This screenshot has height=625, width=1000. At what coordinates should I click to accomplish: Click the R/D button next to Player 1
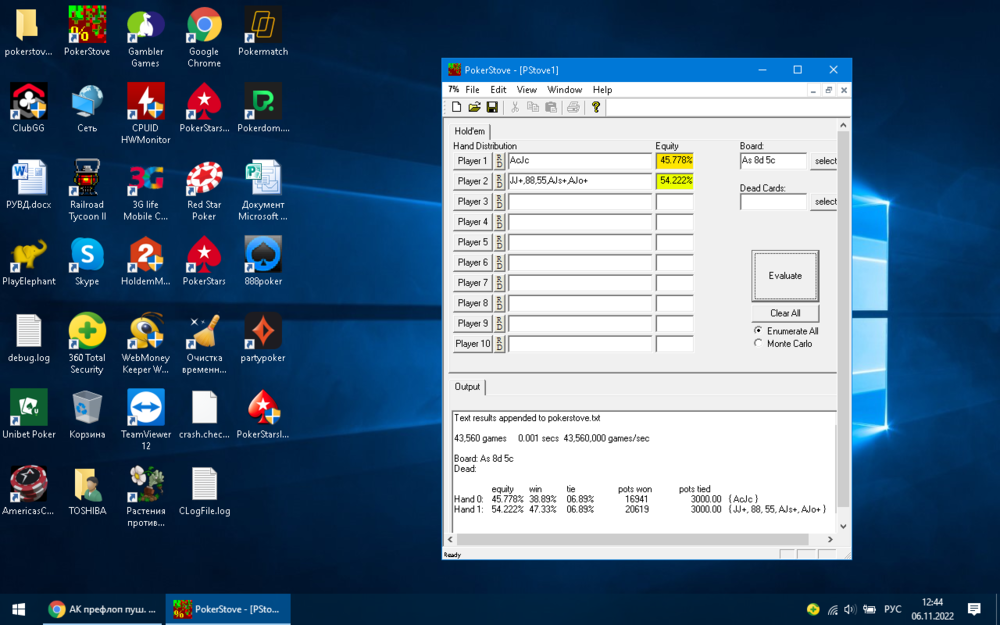pos(500,161)
